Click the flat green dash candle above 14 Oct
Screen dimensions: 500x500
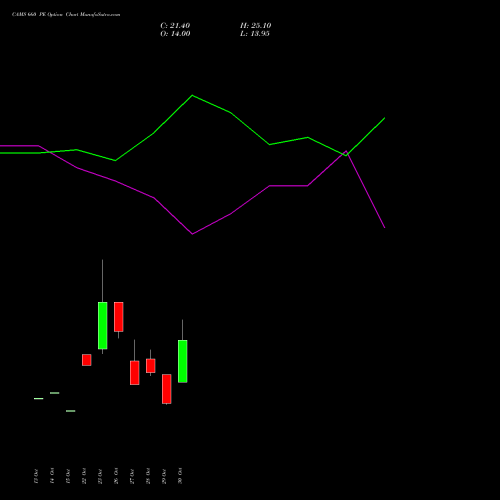55,393
